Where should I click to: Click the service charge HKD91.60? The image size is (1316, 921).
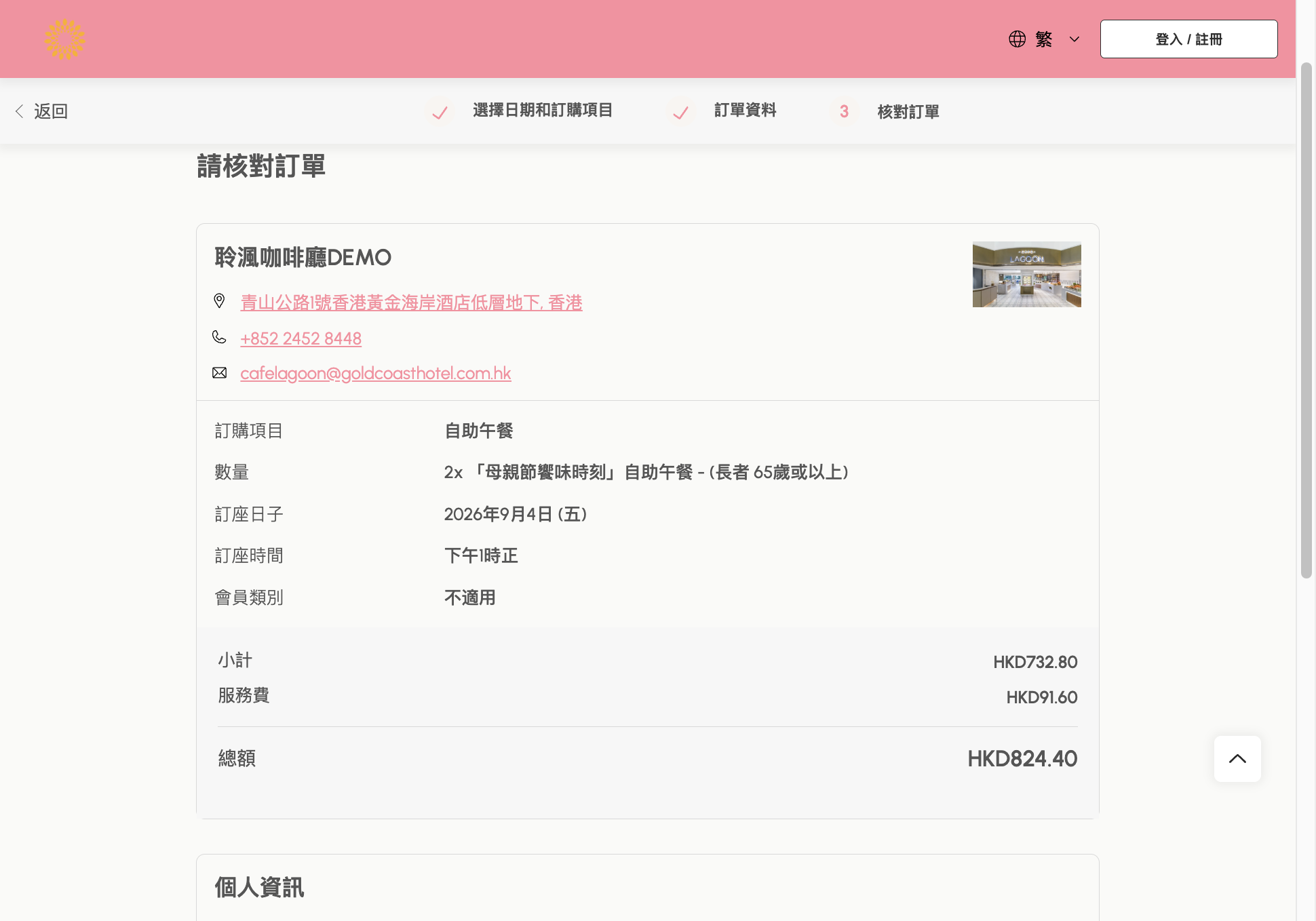[1042, 697]
